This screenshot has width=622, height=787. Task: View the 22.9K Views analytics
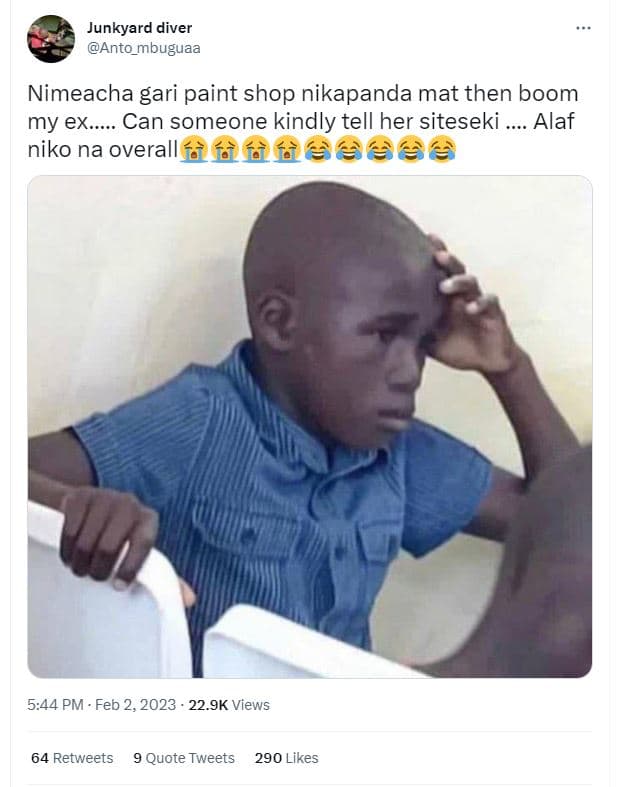tap(229, 705)
